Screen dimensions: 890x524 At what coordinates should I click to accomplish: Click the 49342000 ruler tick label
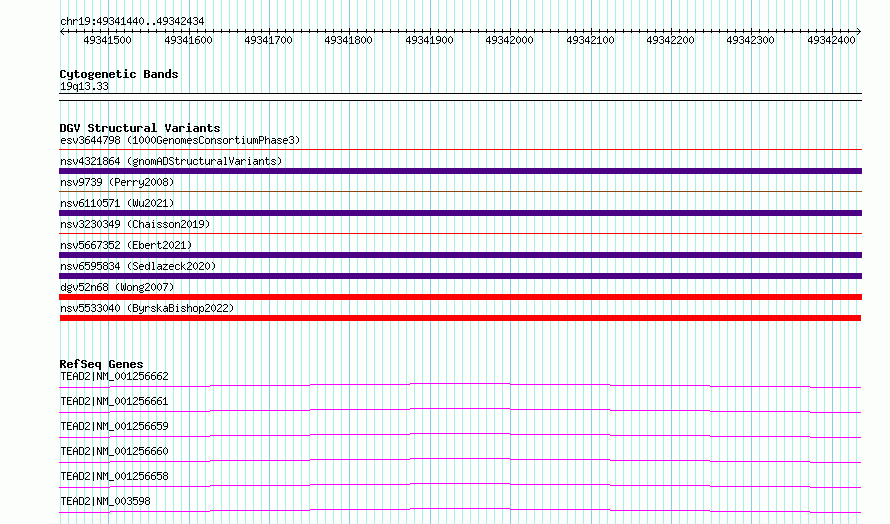510,40
